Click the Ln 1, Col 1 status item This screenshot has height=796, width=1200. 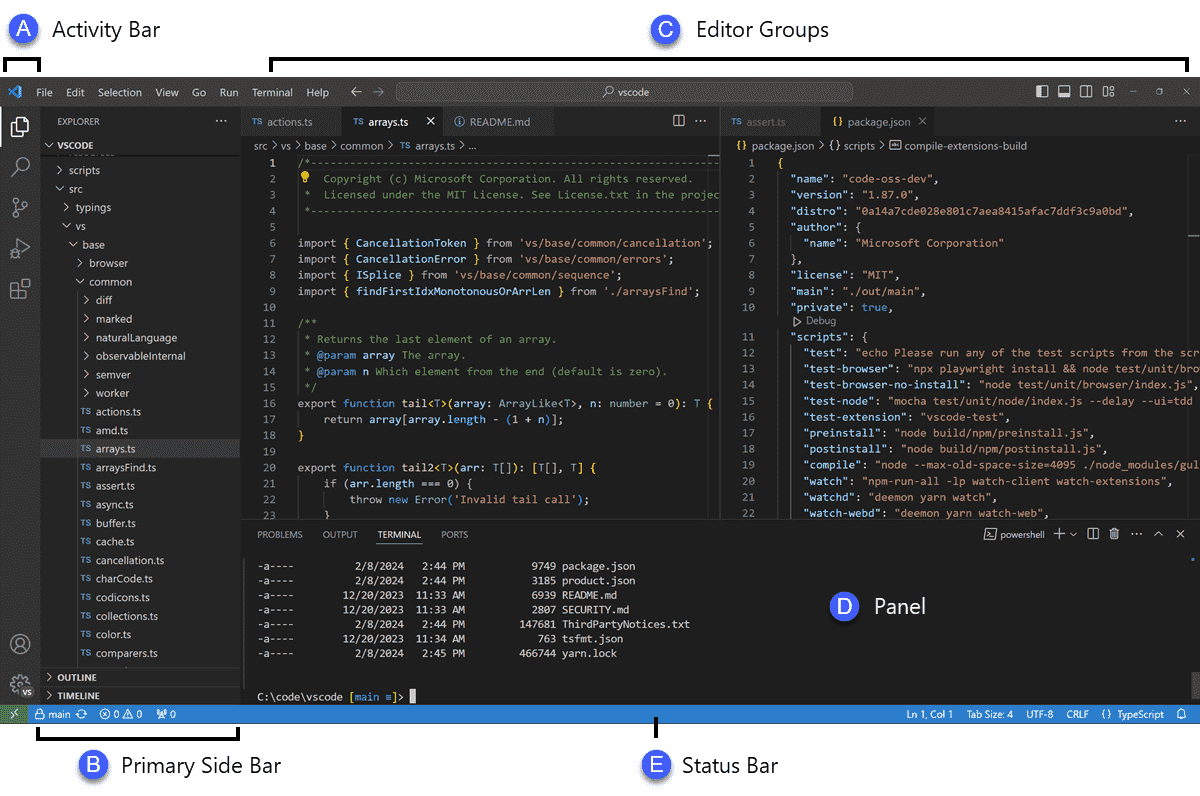(930, 714)
